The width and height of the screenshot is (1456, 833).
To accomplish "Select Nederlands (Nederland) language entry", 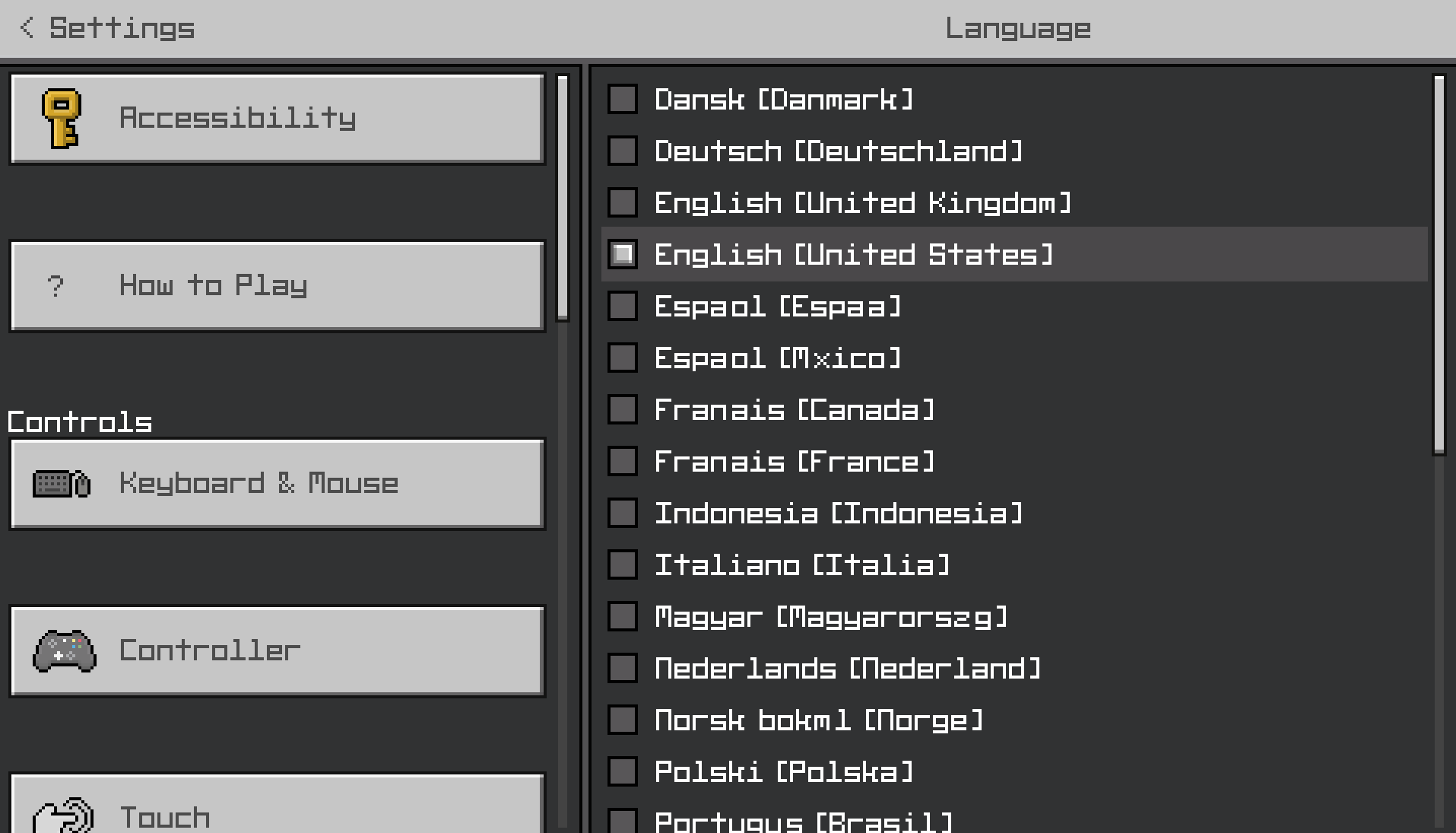I will click(x=847, y=669).
